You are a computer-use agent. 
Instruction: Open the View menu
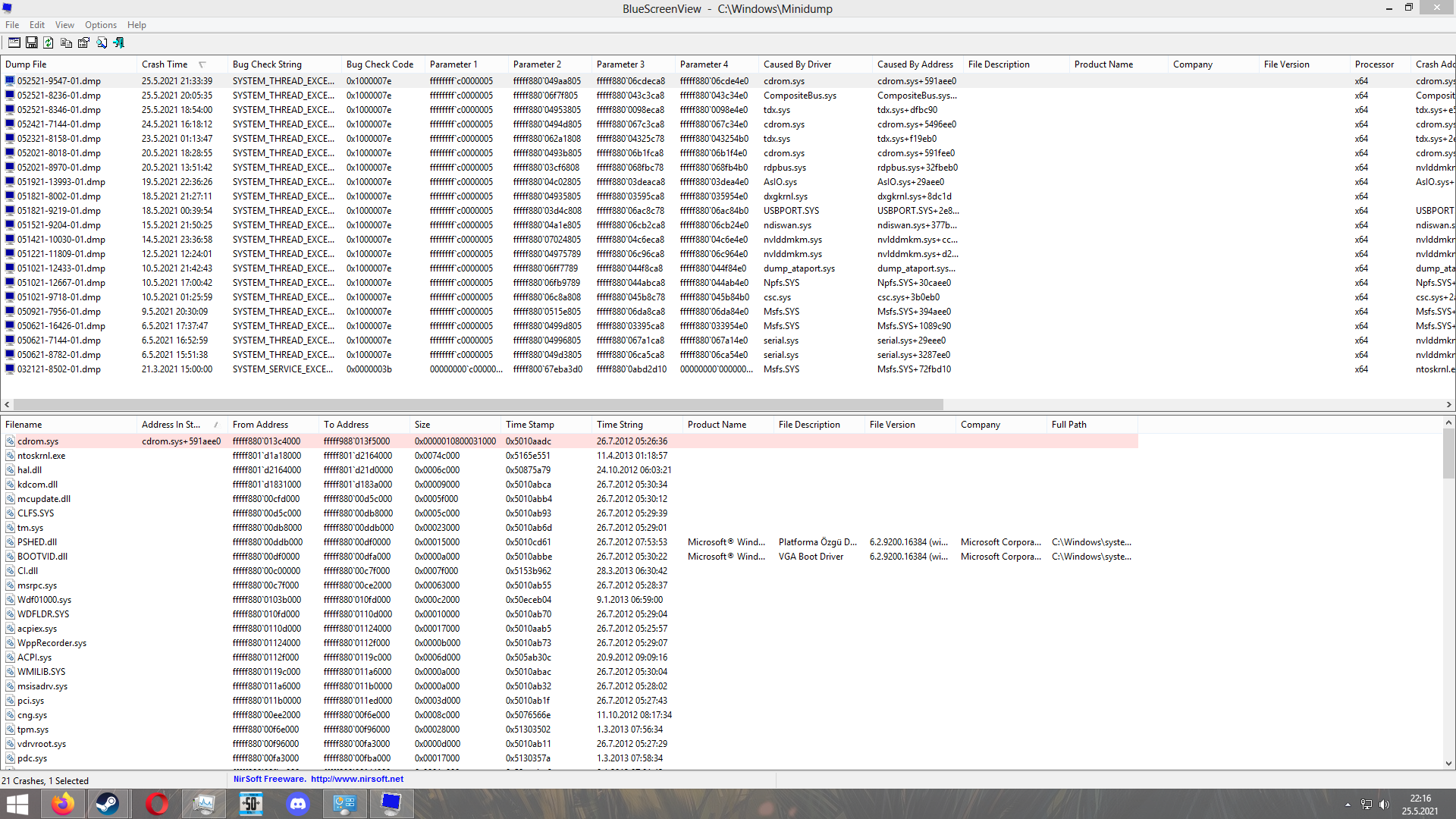tap(64, 25)
